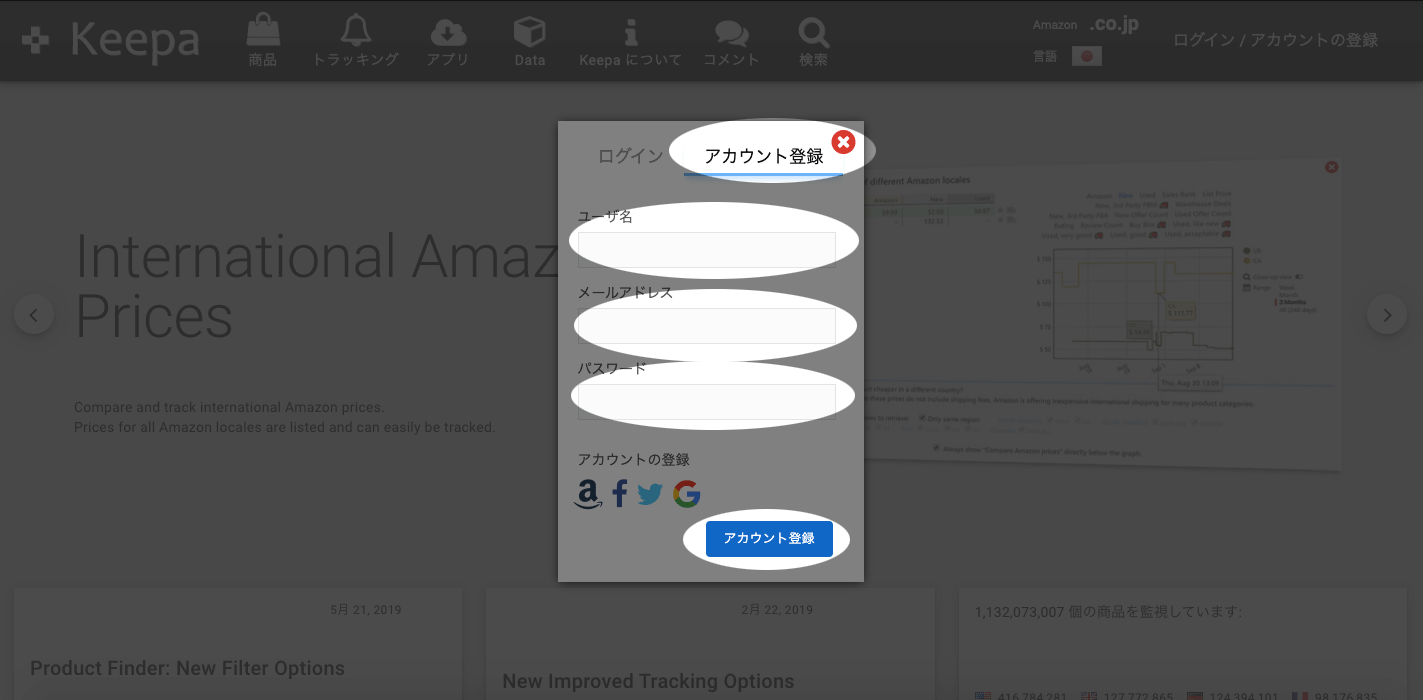Open the Japanese flag language selector
The image size is (1423, 700).
point(1086,57)
